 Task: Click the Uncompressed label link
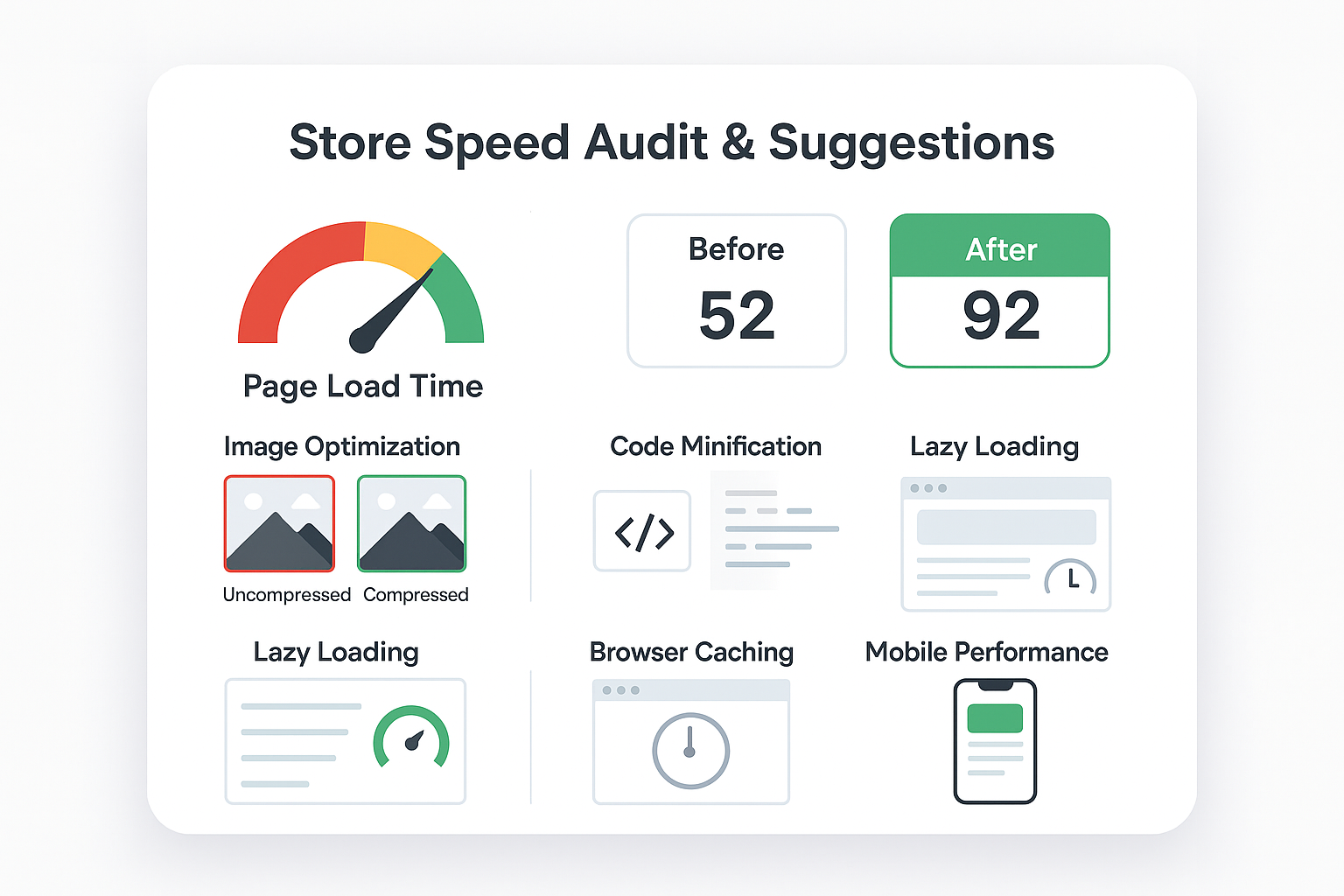click(x=286, y=595)
